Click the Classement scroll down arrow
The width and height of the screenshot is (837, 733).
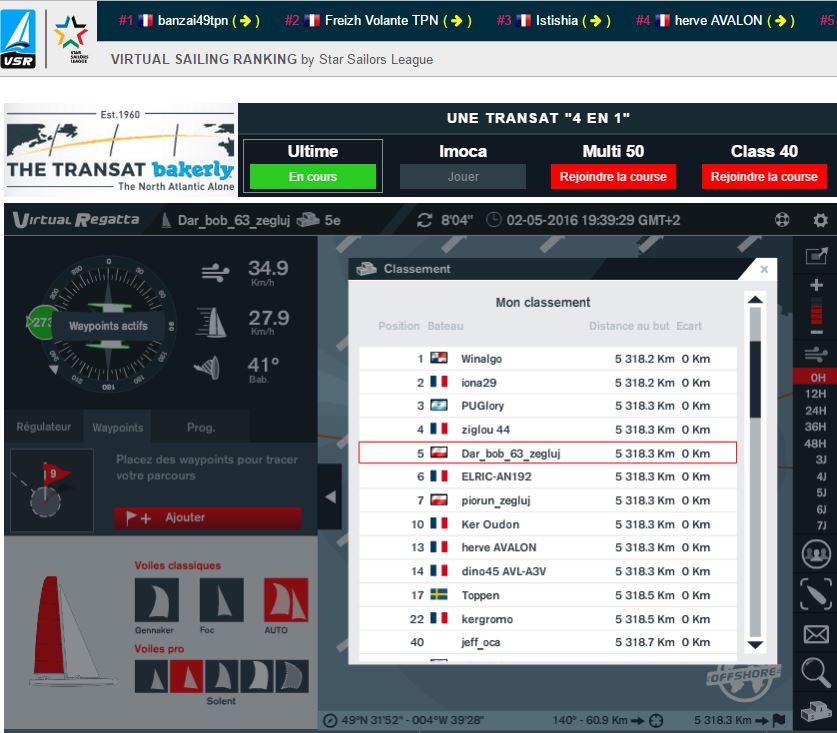pos(755,645)
